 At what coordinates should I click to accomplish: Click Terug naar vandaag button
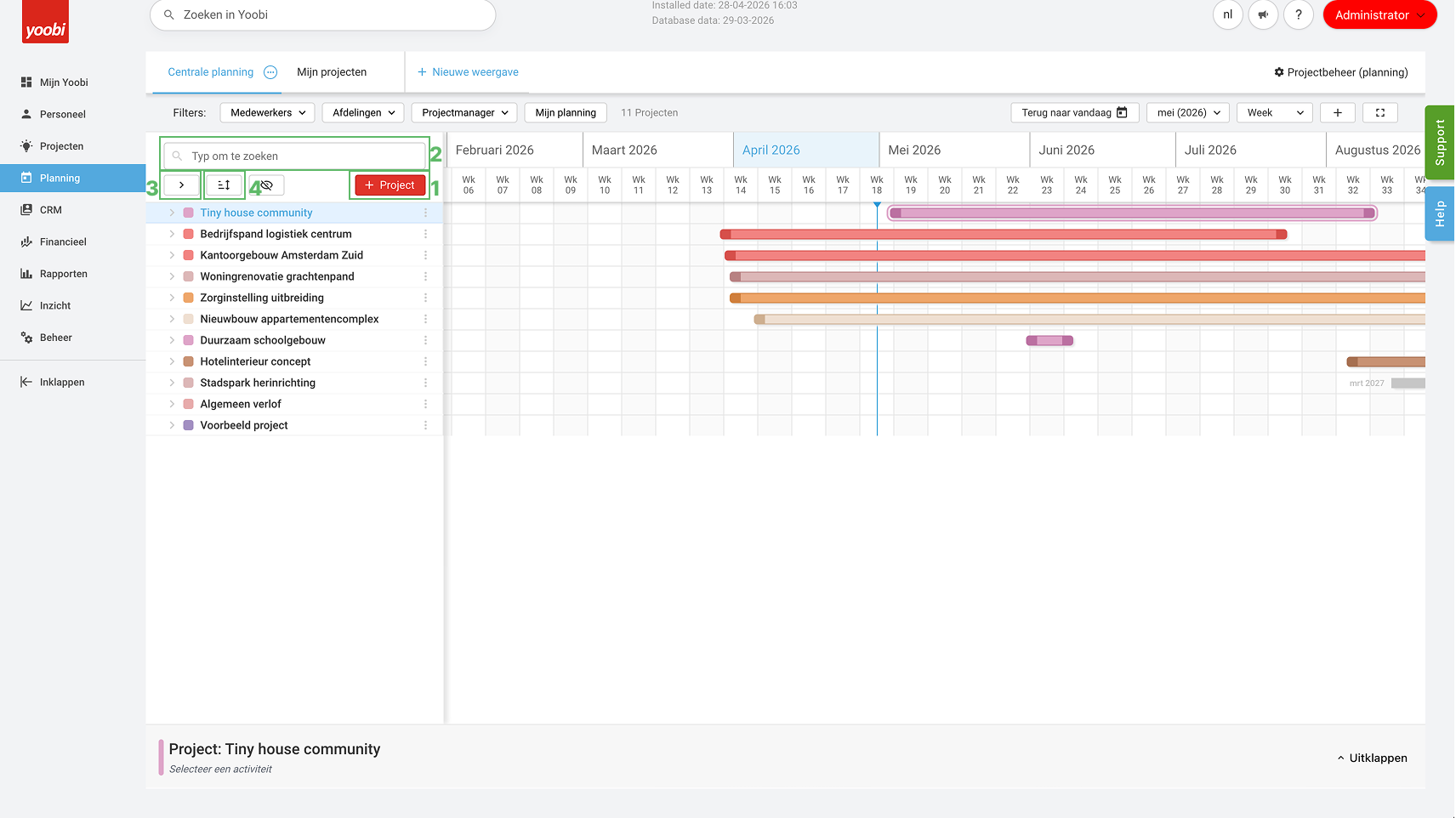coord(1075,113)
